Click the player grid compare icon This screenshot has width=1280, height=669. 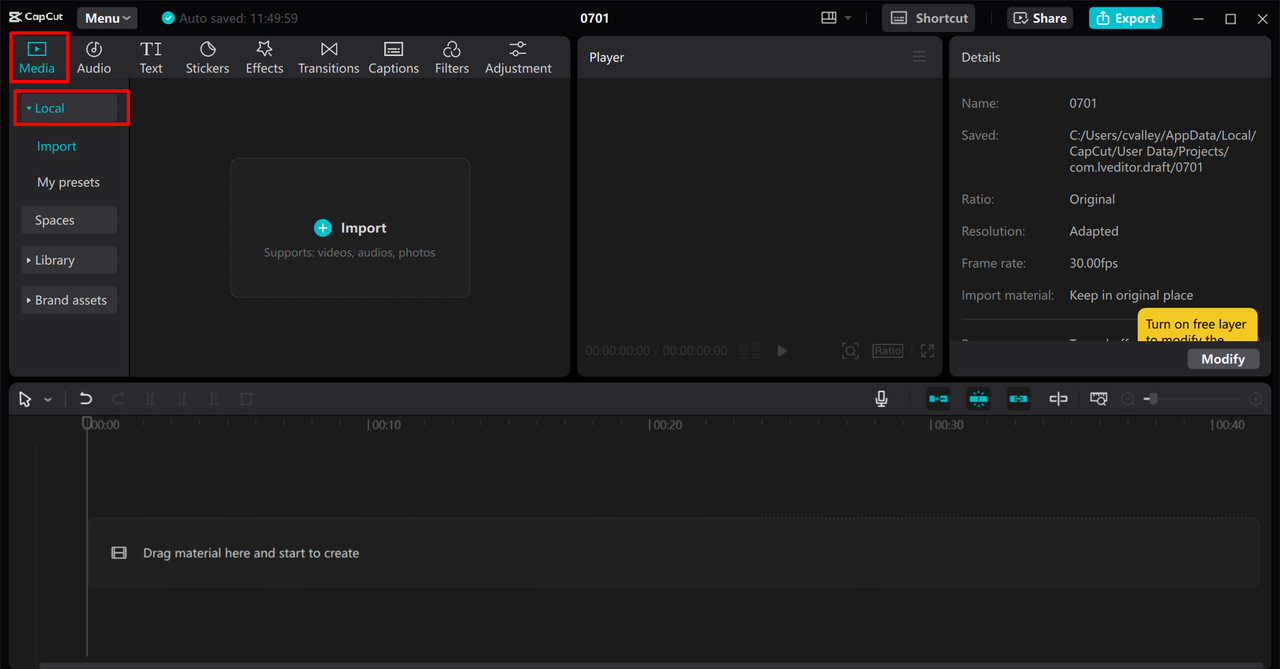[749, 351]
